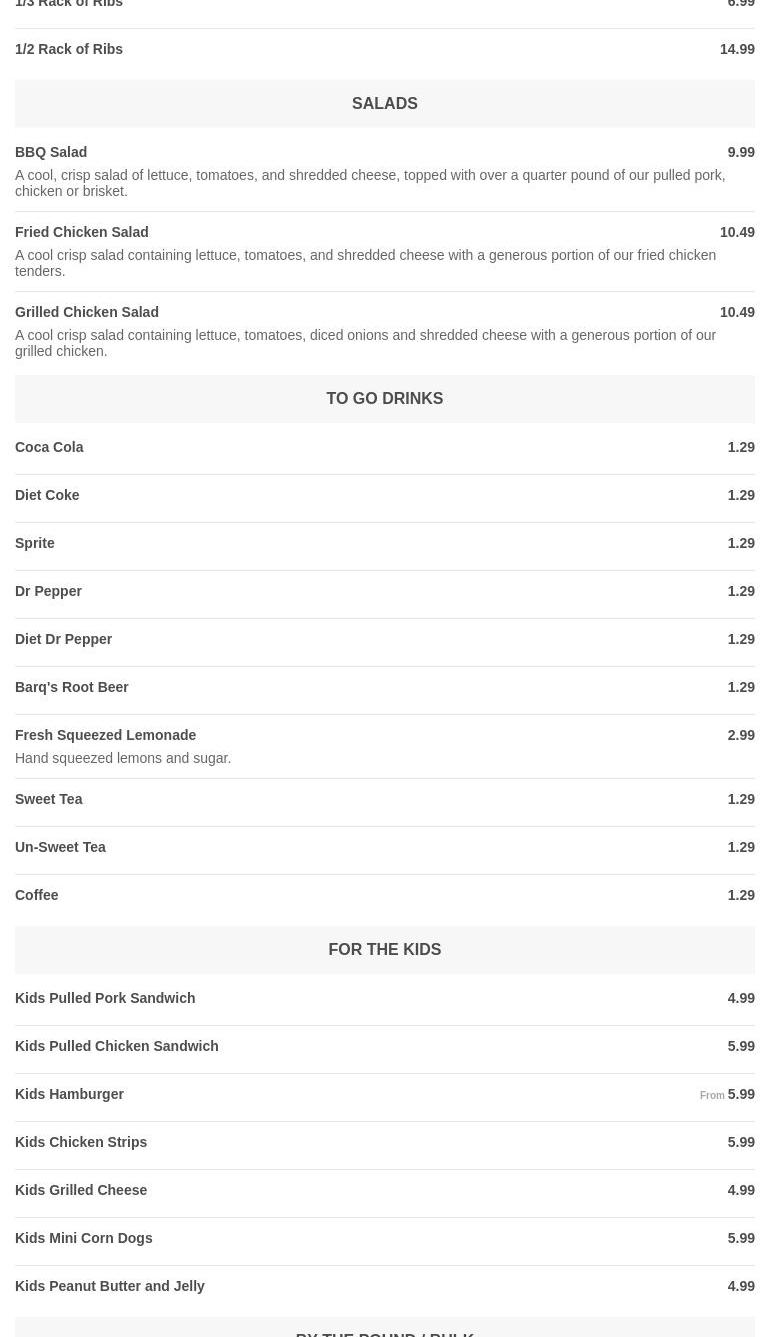The width and height of the screenshot is (770, 1337).
Task: Click the FOR THE KIDS section header
Action: coord(385,949)
